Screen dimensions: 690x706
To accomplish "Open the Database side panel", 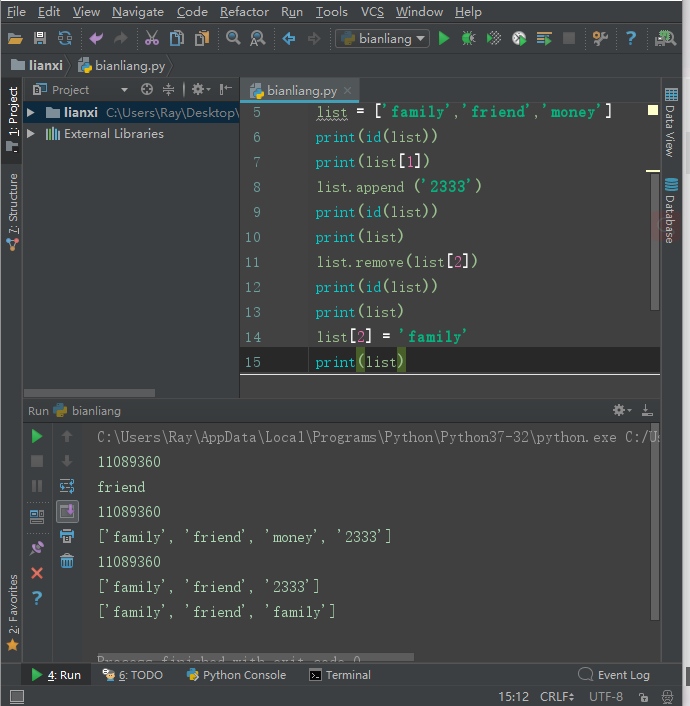I will click(671, 211).
